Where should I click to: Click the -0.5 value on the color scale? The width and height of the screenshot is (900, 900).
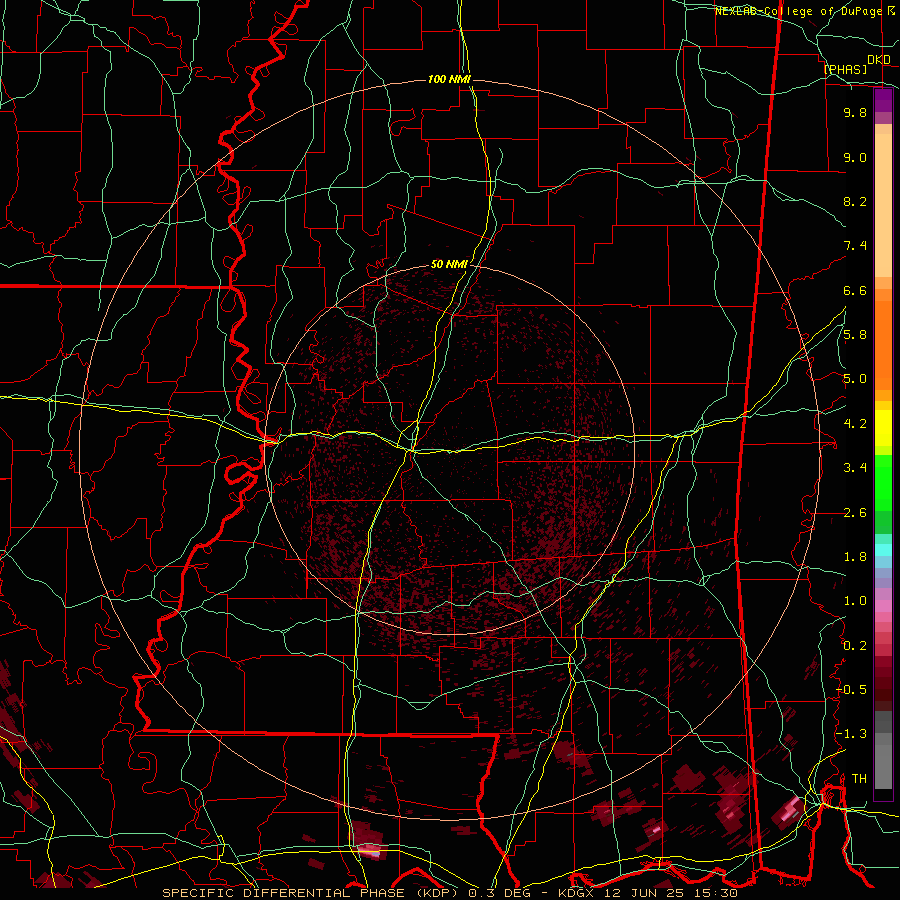[x=852, y=690]
